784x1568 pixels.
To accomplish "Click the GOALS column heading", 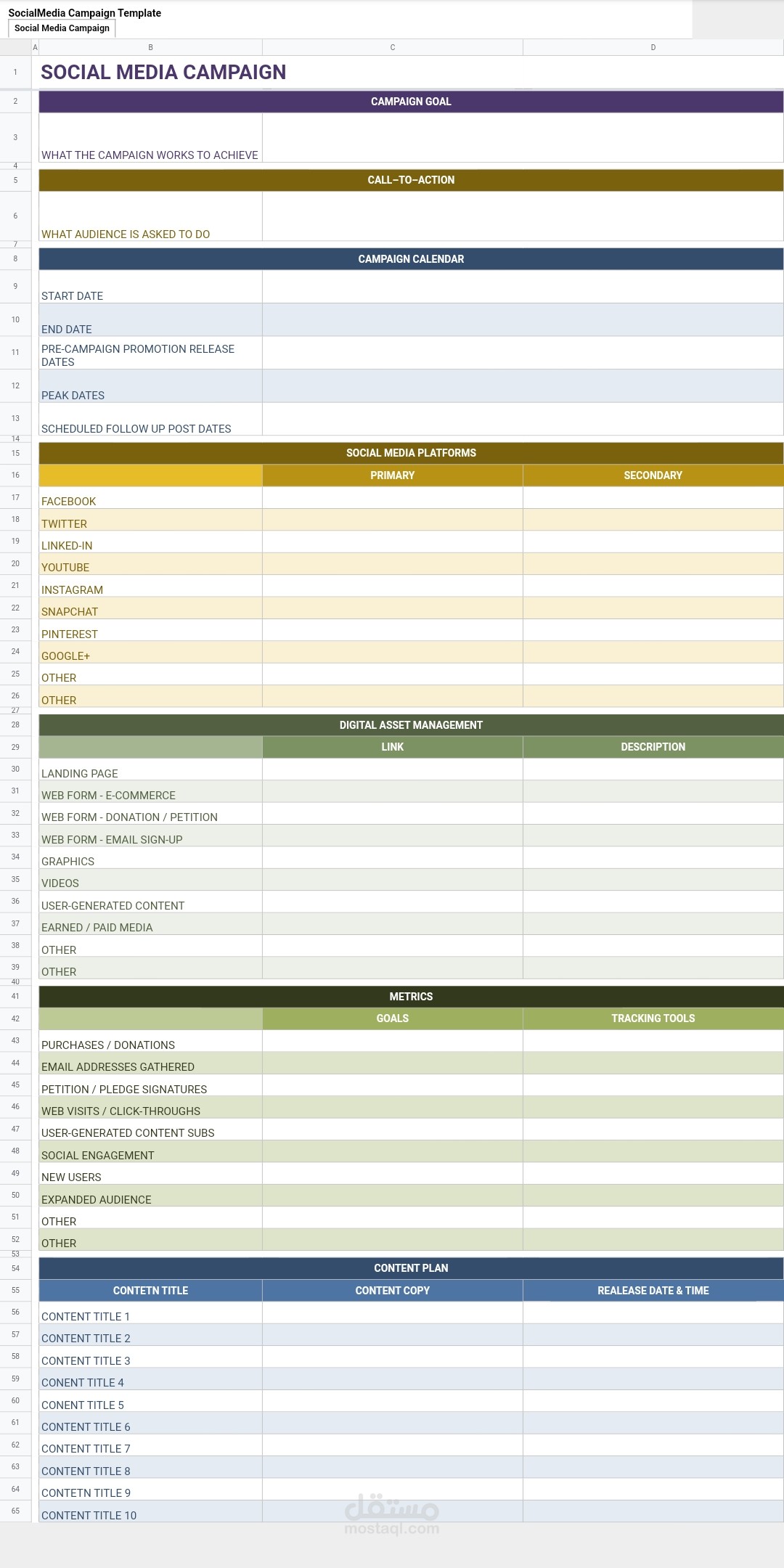I will pyautogui.click(x=393, y=1018).
